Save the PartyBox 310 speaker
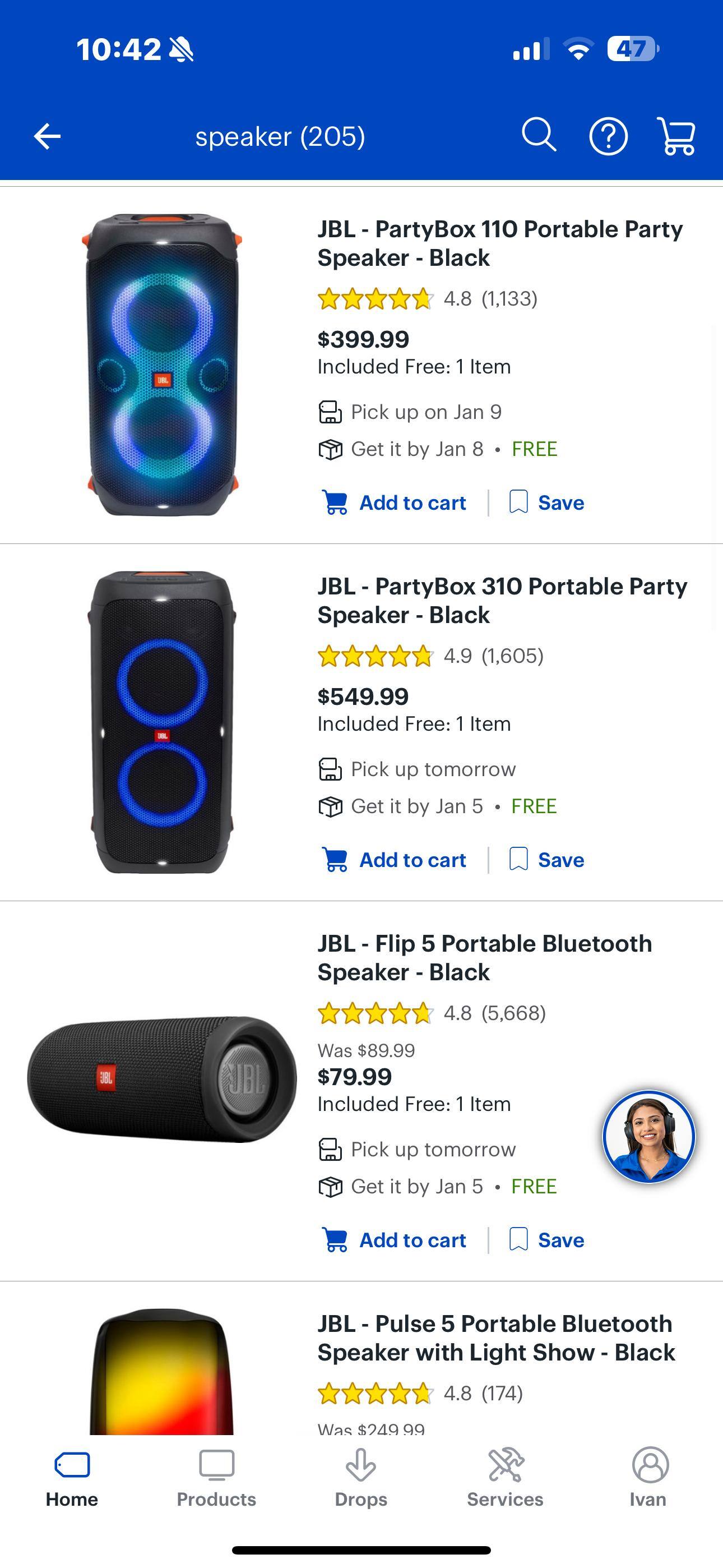Screen dimensions: 723x1568 point(546,860)
